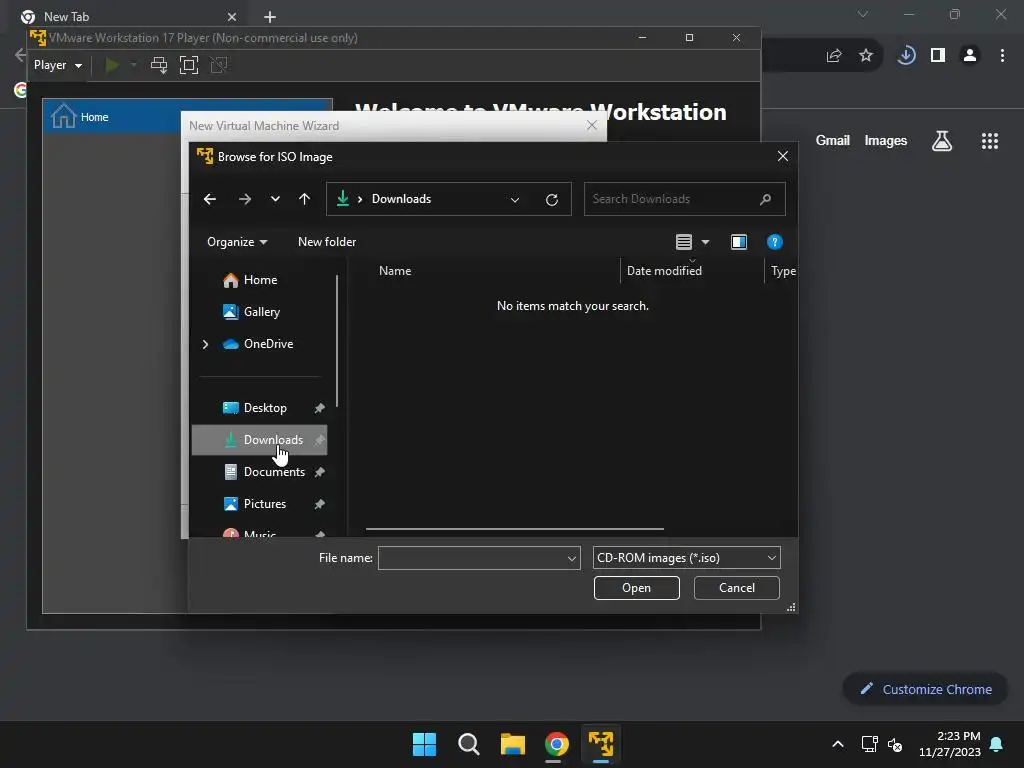
Task: Switch to Chrome from taskbar
Action: [x=557, y=744]
